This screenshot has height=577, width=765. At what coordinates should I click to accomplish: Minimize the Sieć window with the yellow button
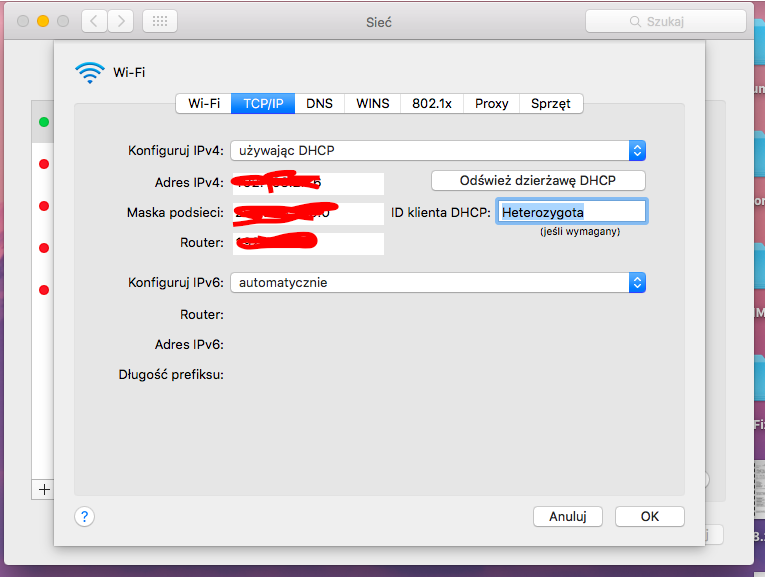click(43, 21)
